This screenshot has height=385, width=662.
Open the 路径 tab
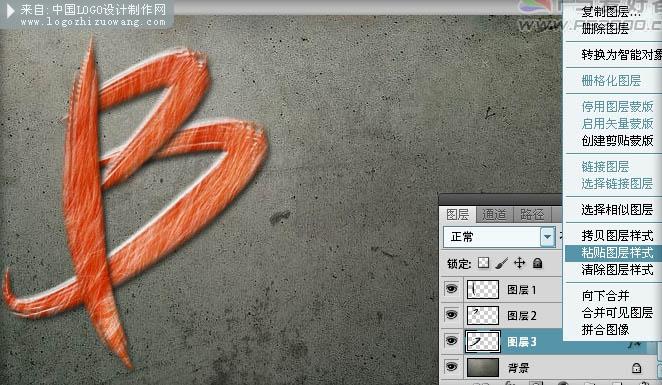[532, 215]
